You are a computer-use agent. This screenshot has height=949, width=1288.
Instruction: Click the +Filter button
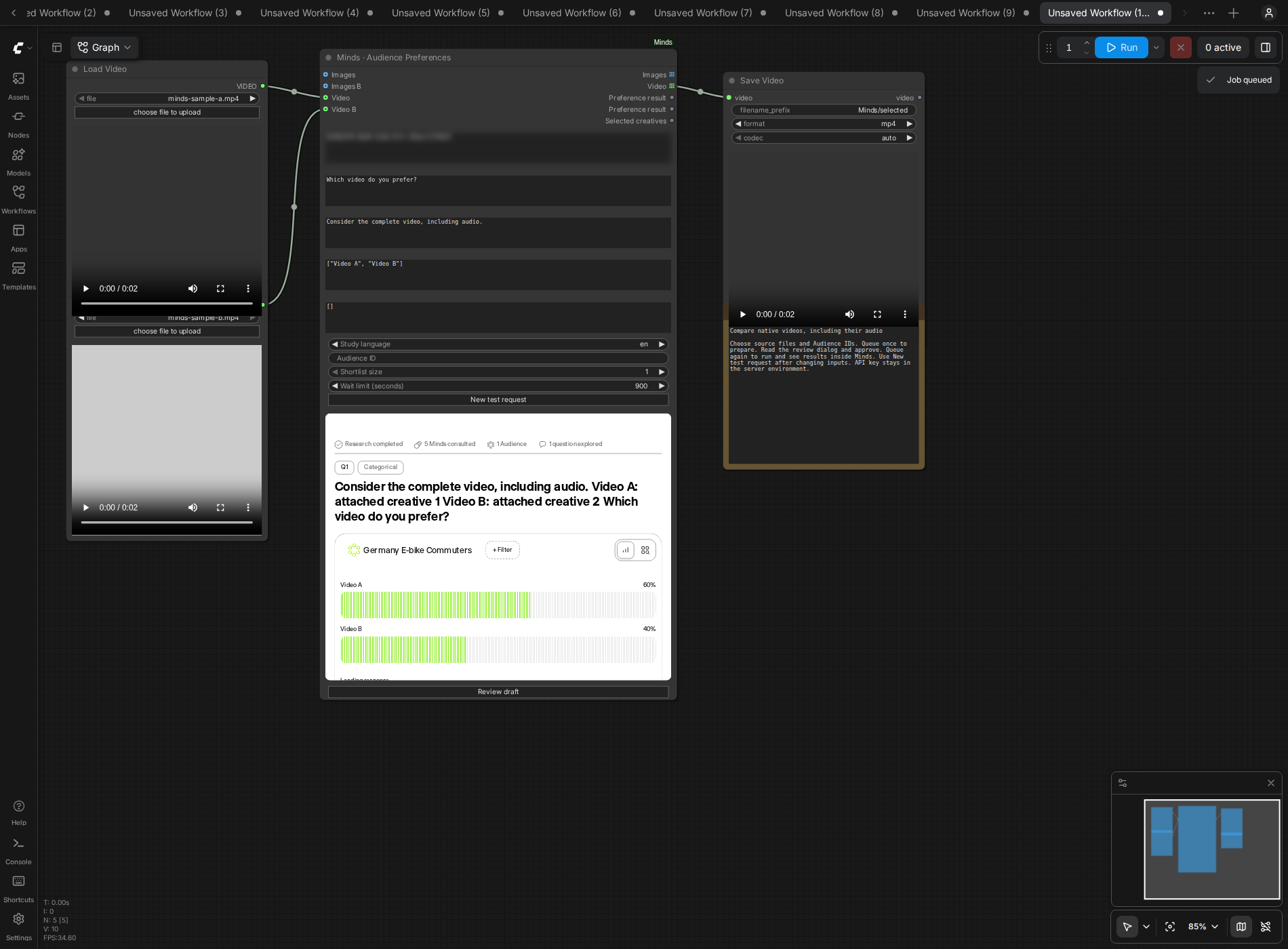(x=502, y=550)
